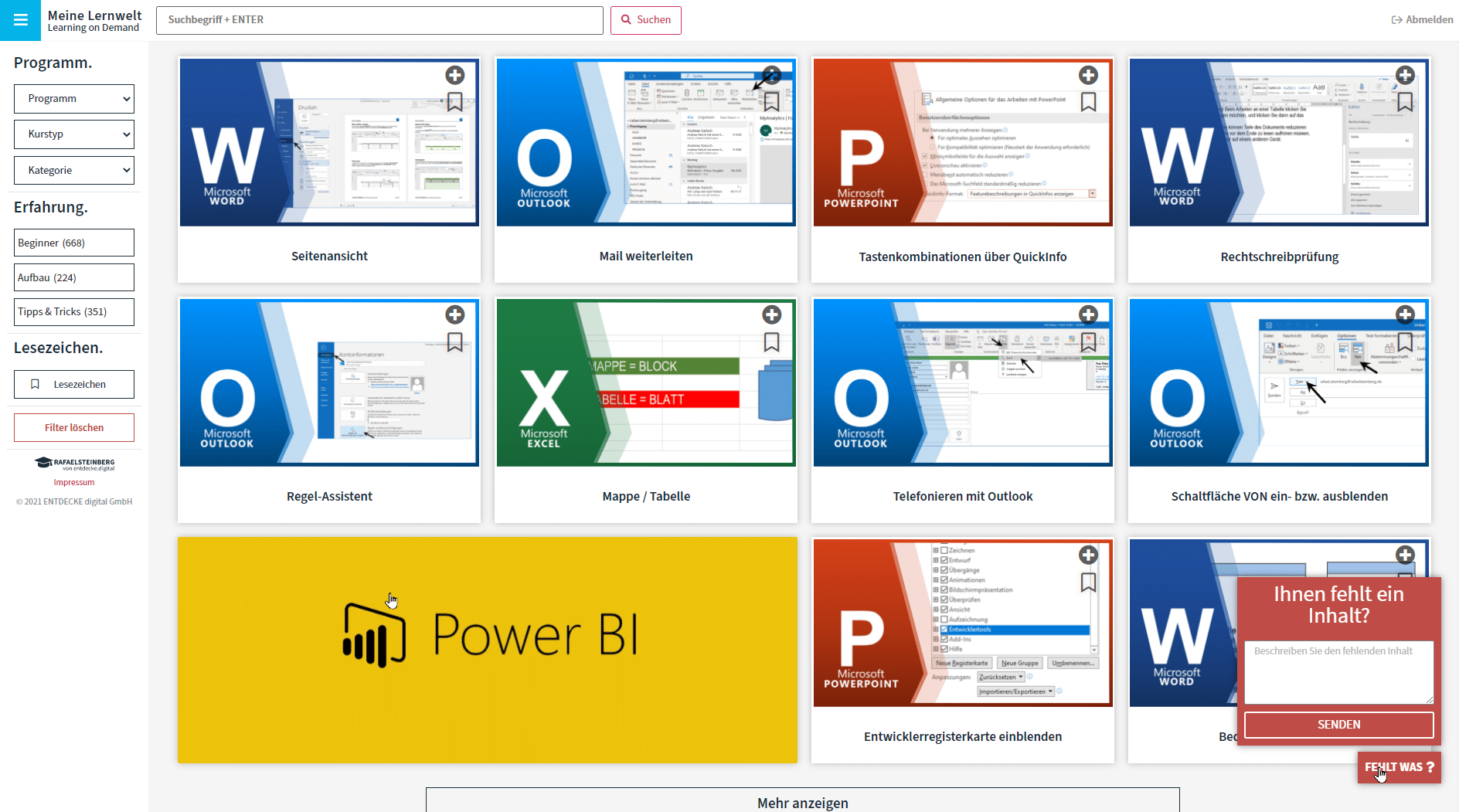Bookmark the Regel-Assistent lesson

pos(455,342)
